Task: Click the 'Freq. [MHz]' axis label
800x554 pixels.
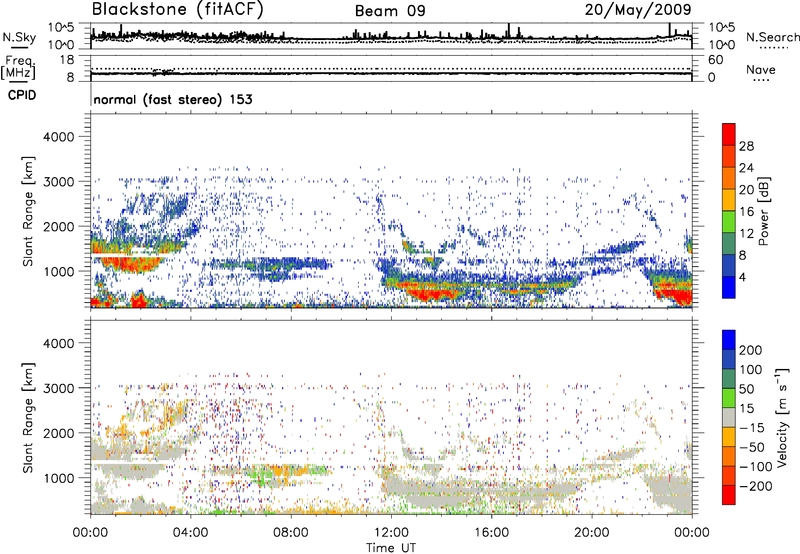Action: click(18, 67)
